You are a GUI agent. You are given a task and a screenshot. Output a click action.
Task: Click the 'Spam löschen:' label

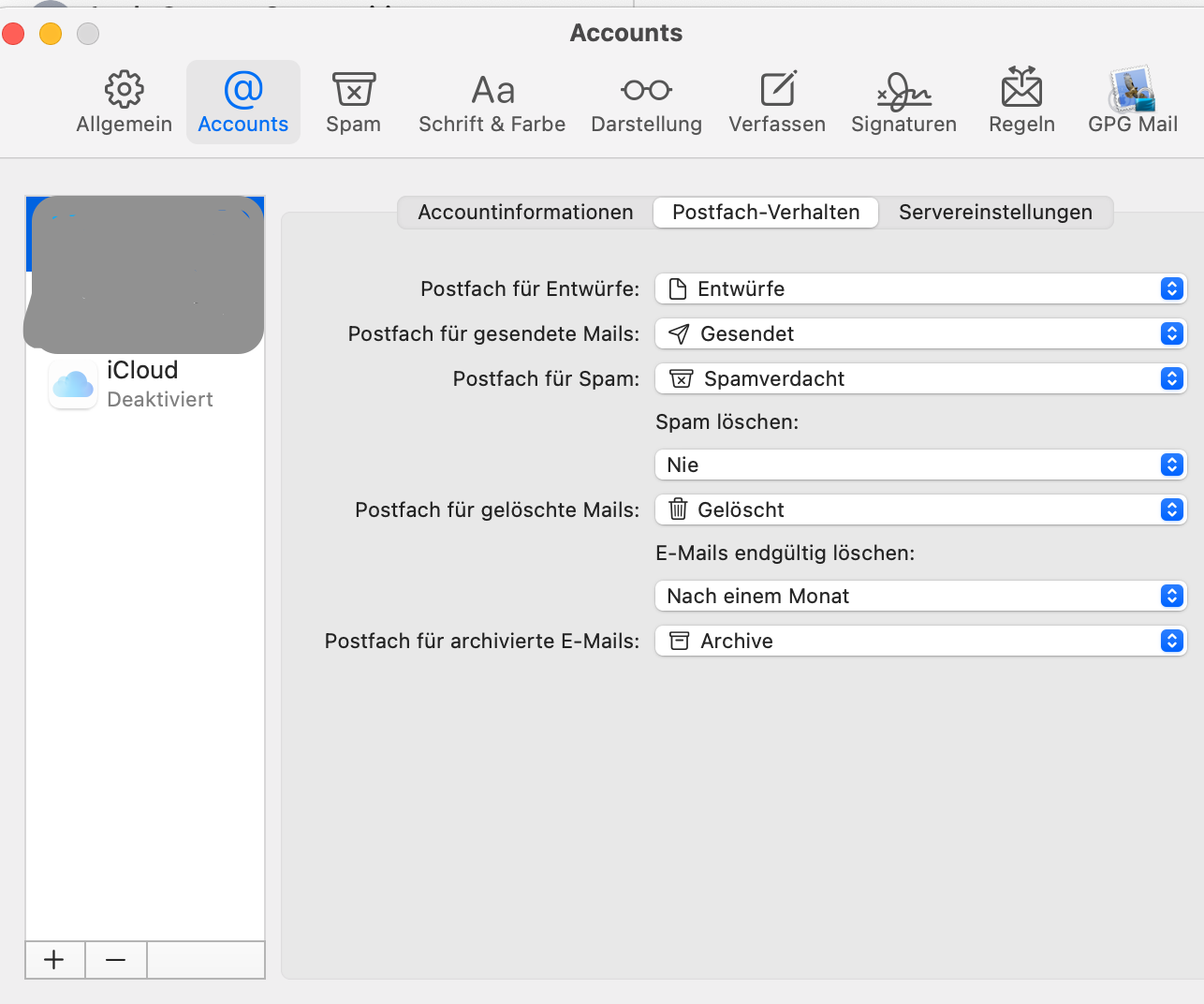pos(727,421)
